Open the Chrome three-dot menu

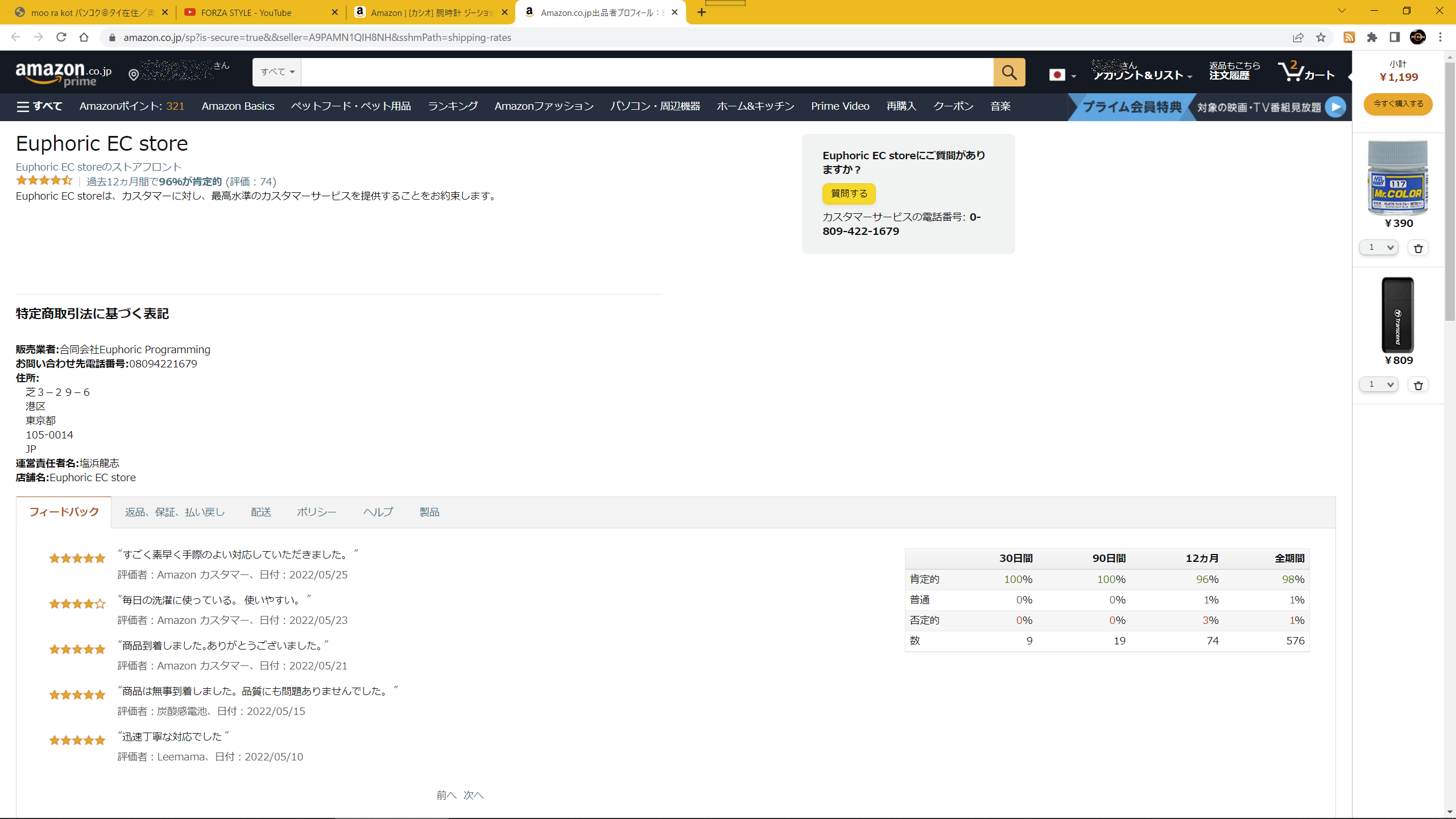pyautogui.click(x=1441, y=38)
